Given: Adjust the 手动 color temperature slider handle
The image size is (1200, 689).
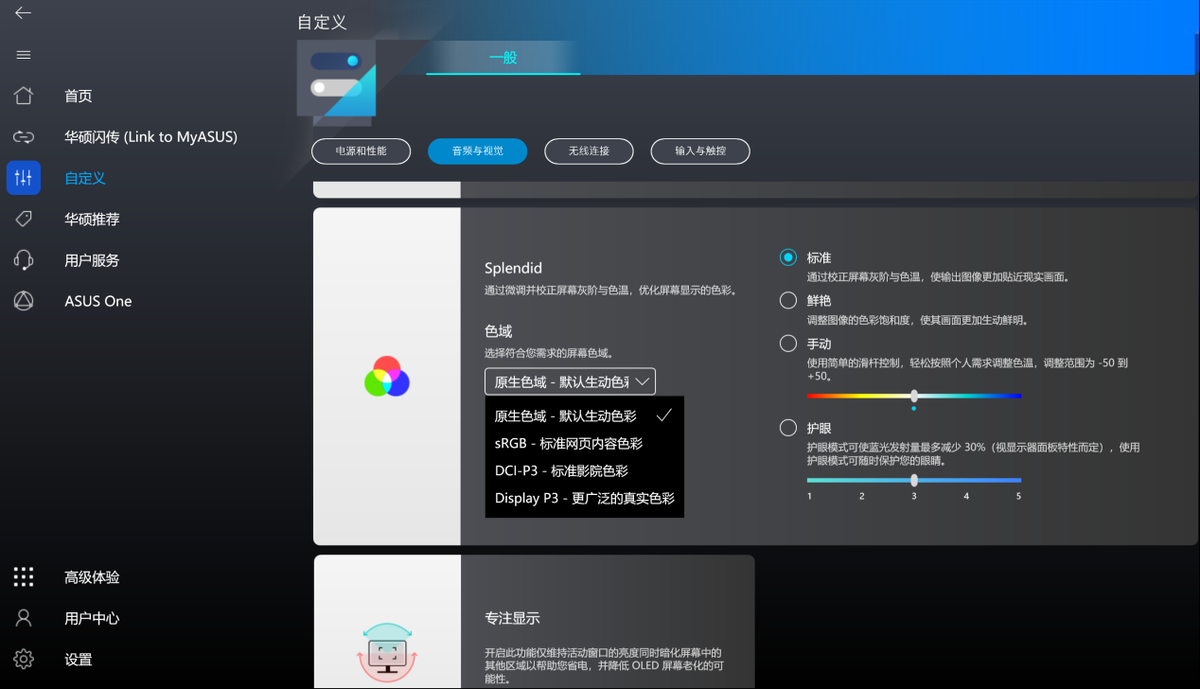Looking at the screenshot, I should (913, 396).
